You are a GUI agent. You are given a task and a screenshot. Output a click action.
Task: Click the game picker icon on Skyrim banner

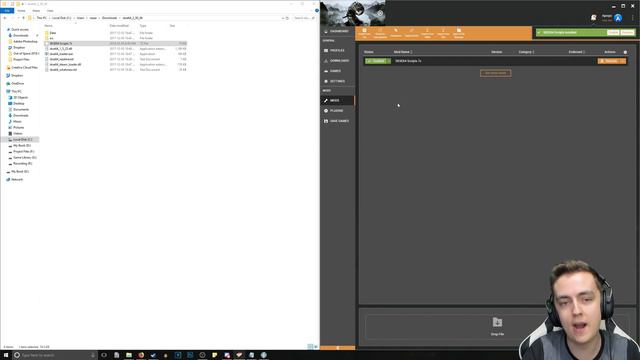(380, 13)
